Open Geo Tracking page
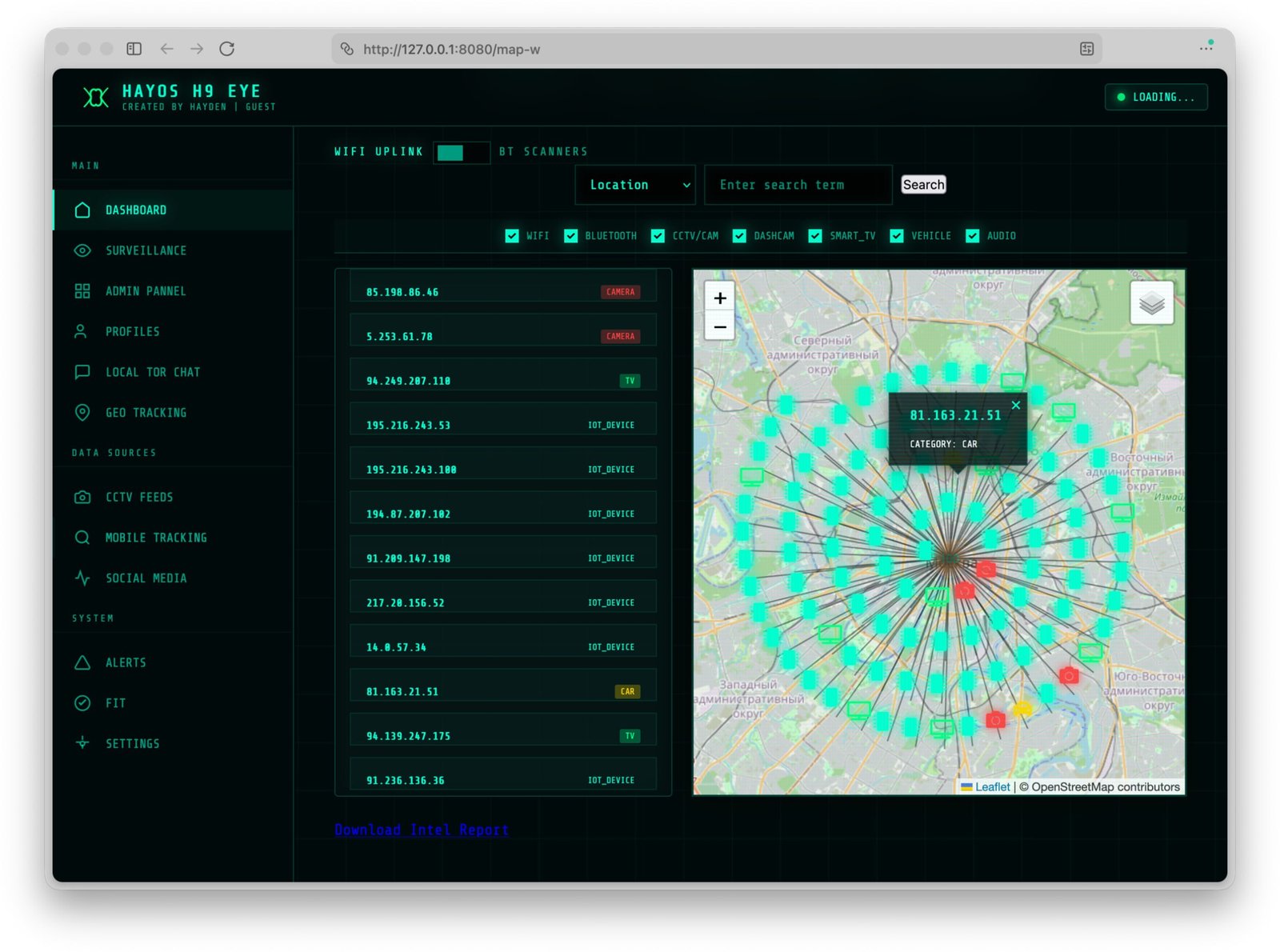1280x952 pixels. [173, 412]
